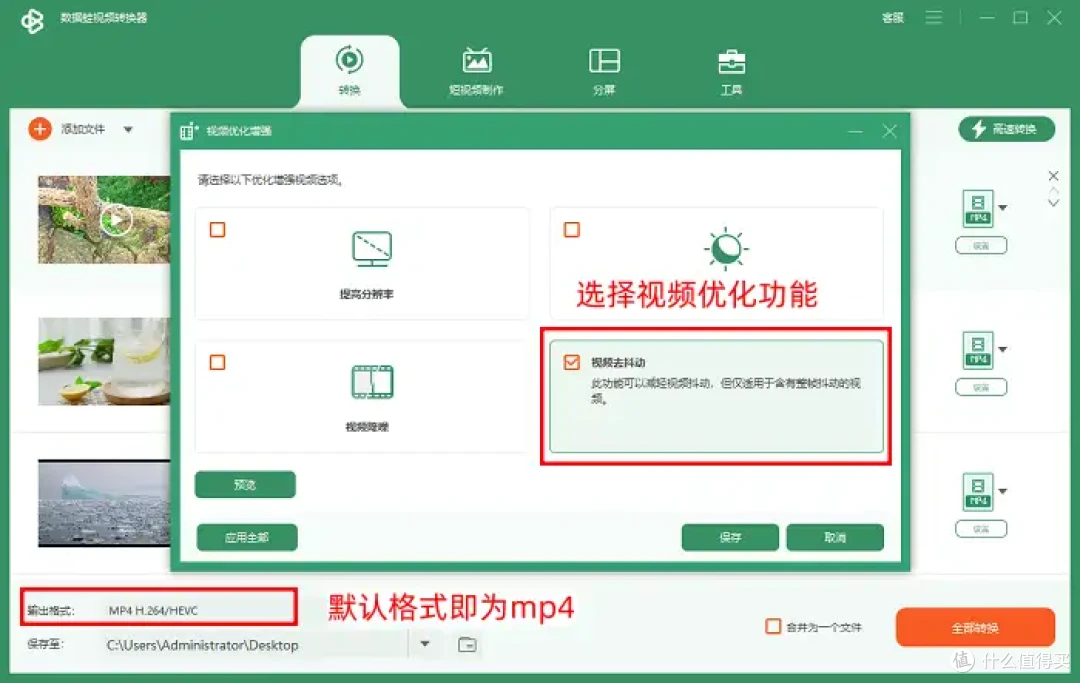The height and width of the screenshot is (683, 1080).
Task: Open the output format MP4 H.264/HEVC field
Action: tap(200, 610)
